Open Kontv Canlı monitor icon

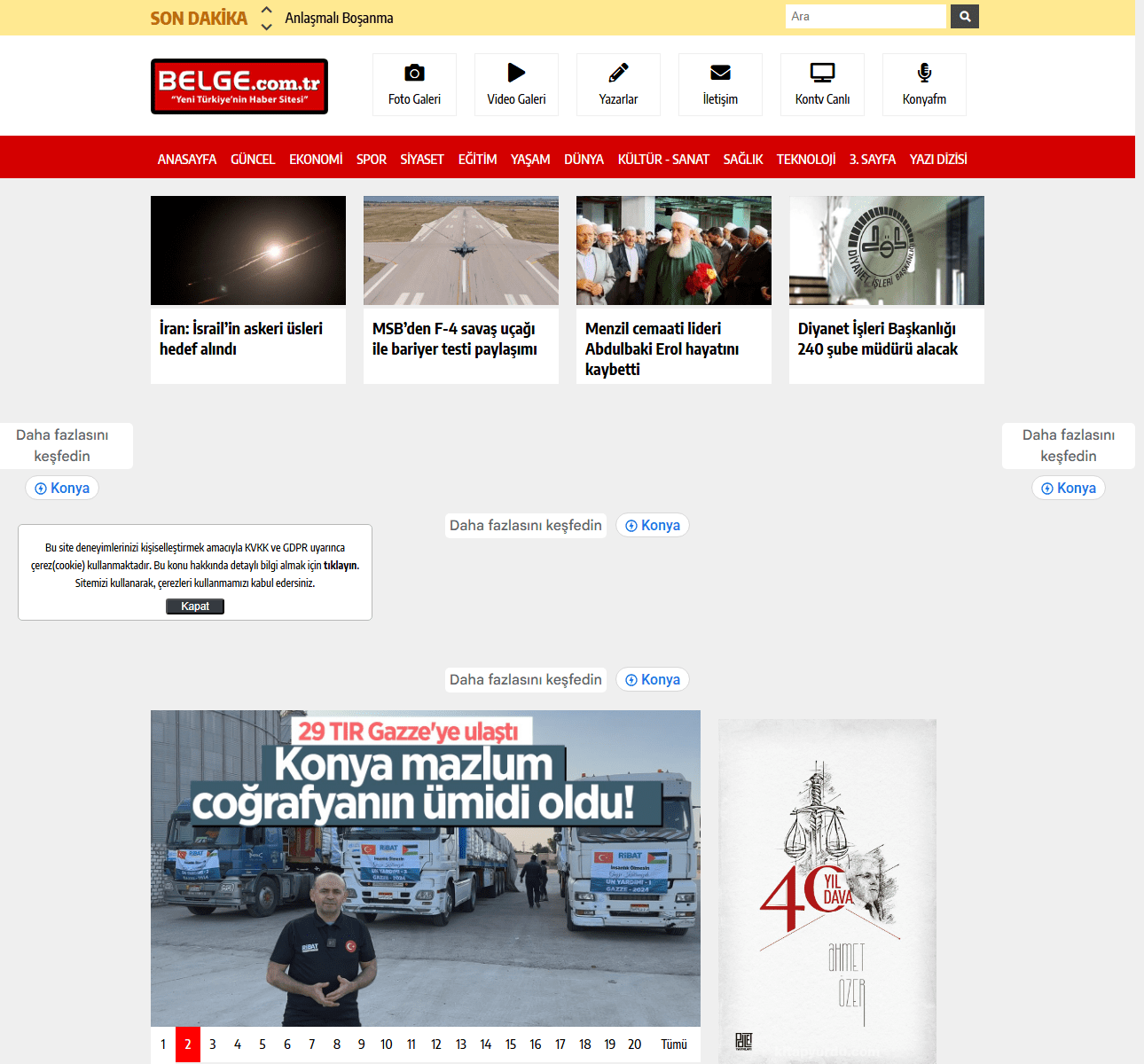tap(822, 73)
